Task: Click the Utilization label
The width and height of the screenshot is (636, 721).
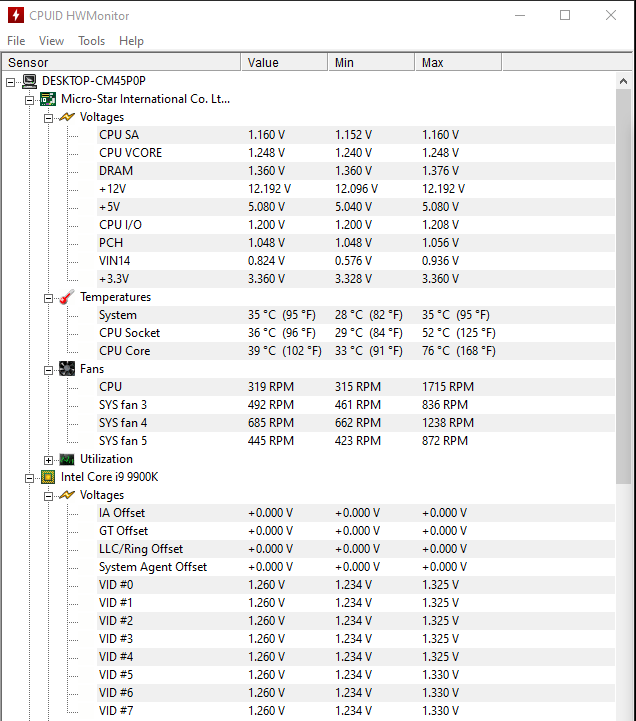Action: point(106,459)
